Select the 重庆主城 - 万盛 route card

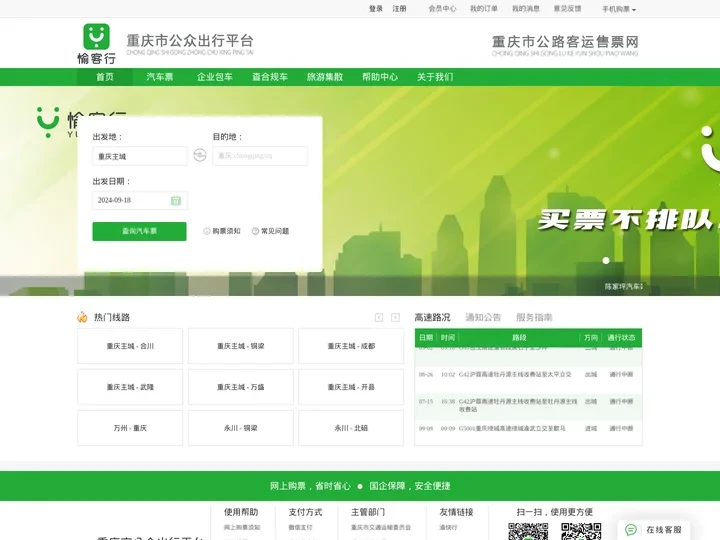(x=241, y=387)
